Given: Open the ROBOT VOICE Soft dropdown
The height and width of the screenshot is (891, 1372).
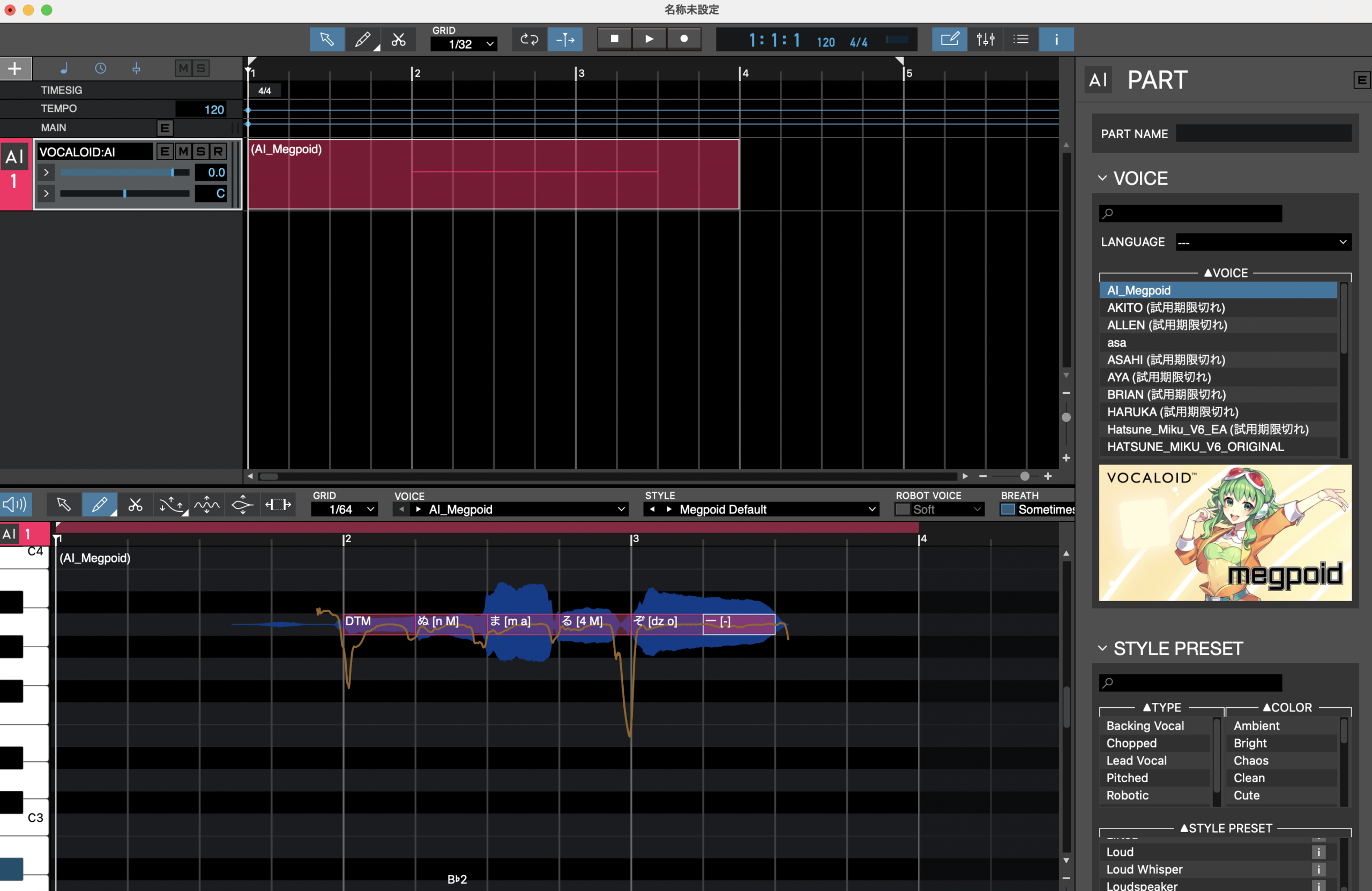Looking at the screenshot, I should pyautogui.click(x=948, y=510).
